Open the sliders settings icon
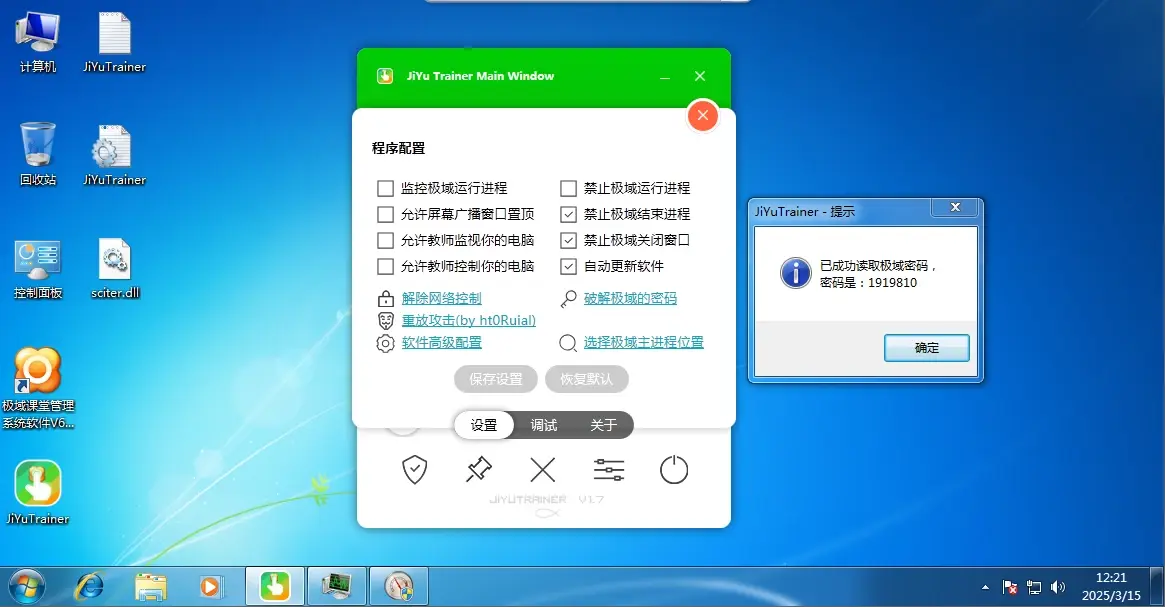 [609, 470]
